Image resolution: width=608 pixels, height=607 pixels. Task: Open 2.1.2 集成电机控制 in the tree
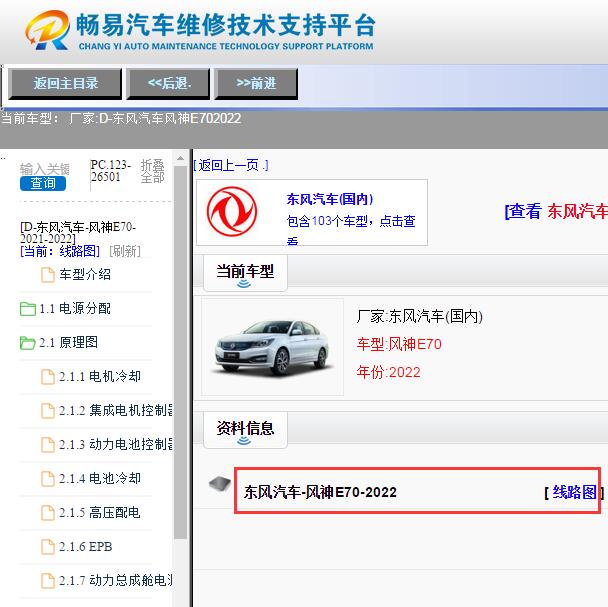pos(116,411)
